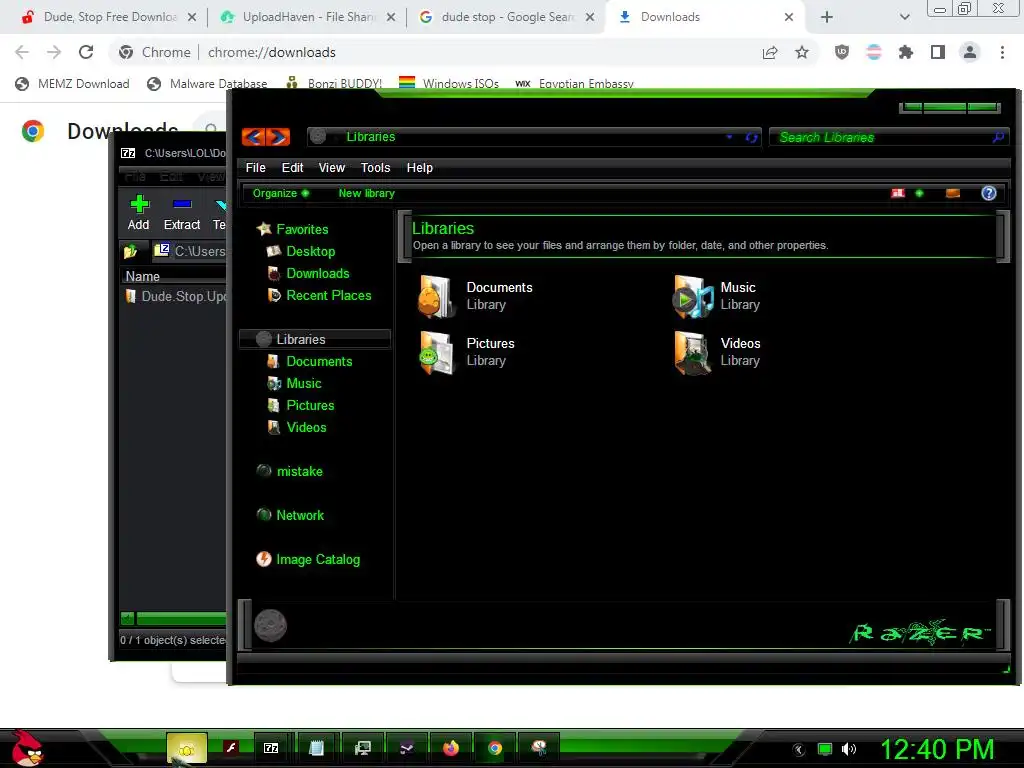Click the Libraries address bar path
1024x768 pixels.
[x=370, y=136]
